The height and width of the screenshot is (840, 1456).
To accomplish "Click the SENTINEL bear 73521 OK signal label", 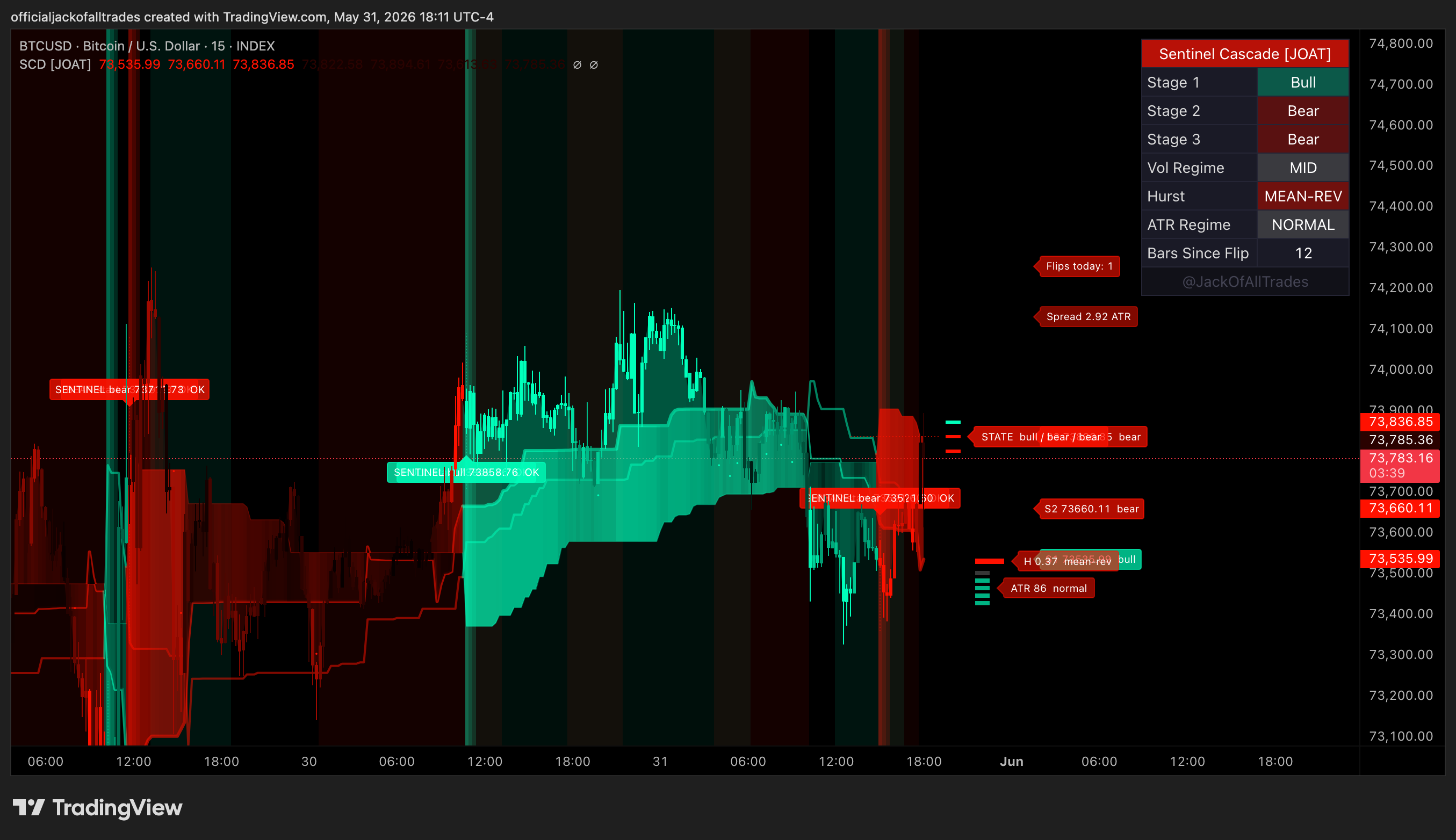I will click(880, 498).
